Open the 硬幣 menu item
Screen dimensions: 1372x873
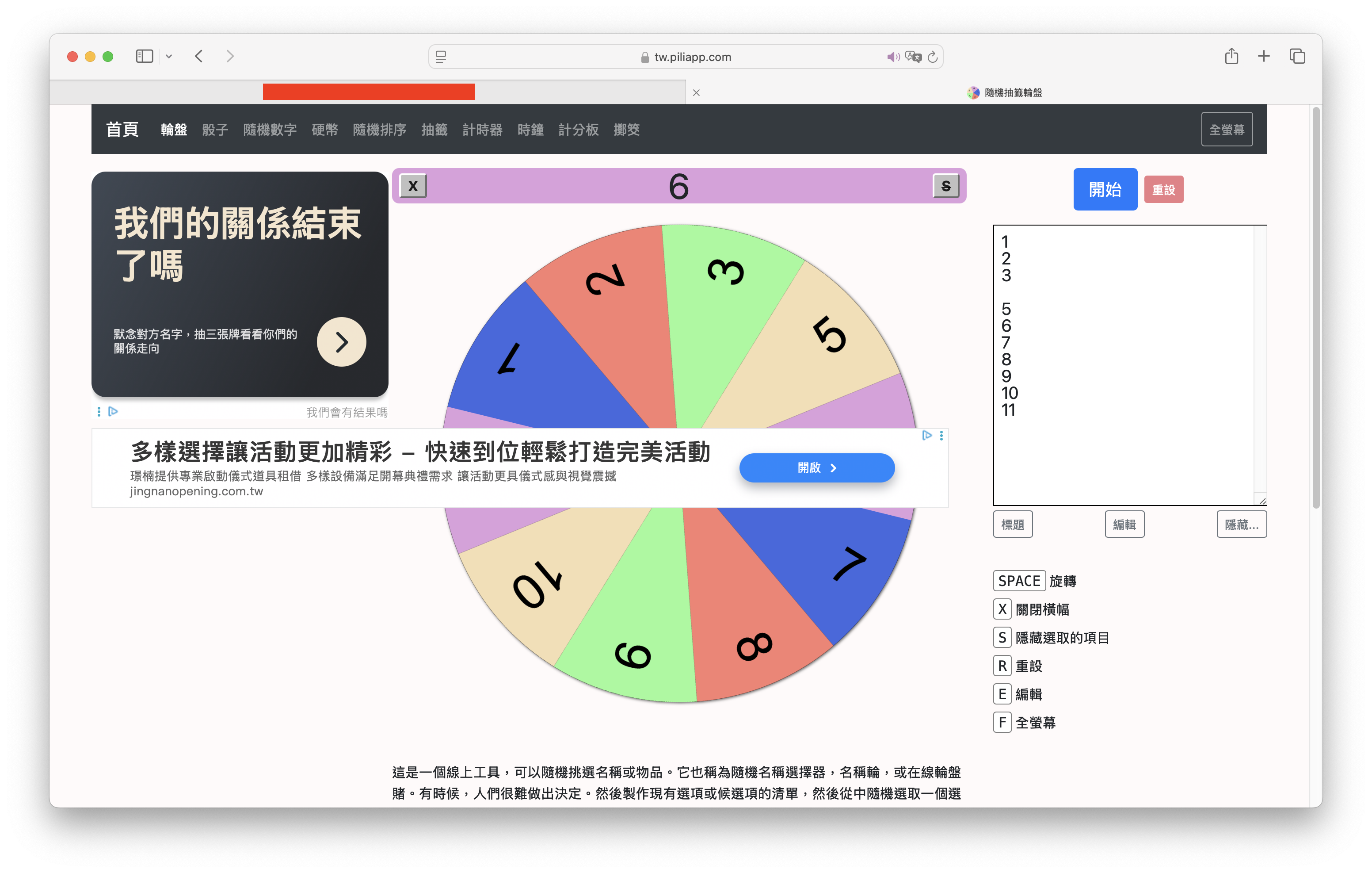click(325, 130)
